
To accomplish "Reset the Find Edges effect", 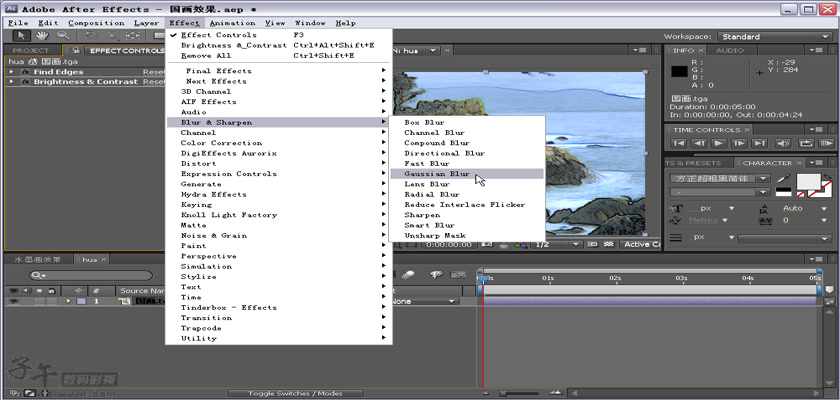I will click(153, 72).
